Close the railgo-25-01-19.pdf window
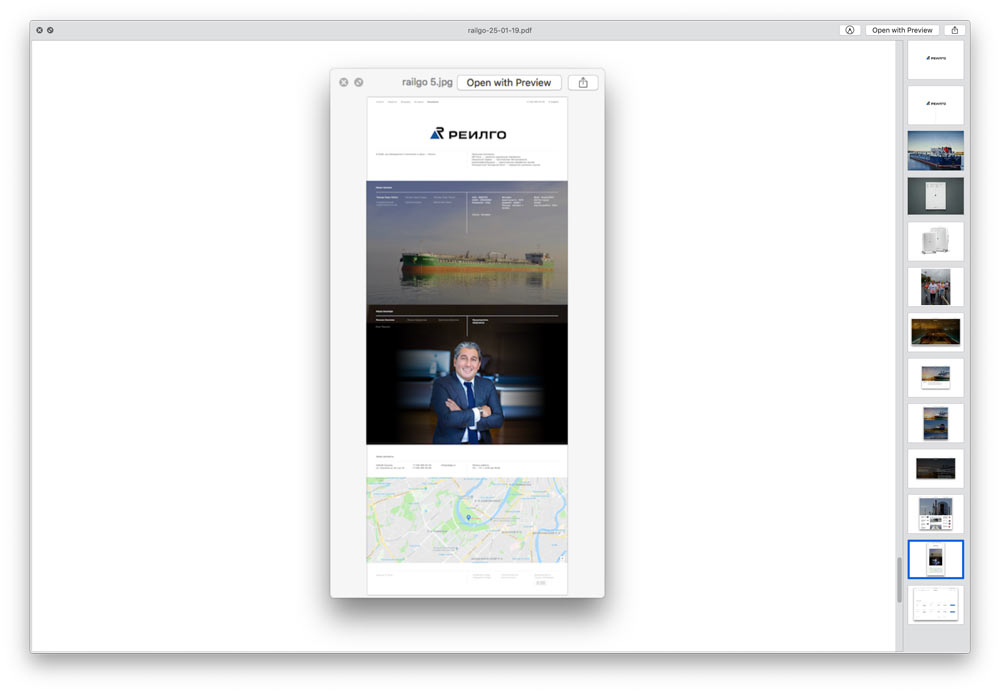Image resolution: width=1000 pixels, height=693 pixels. 39,30
